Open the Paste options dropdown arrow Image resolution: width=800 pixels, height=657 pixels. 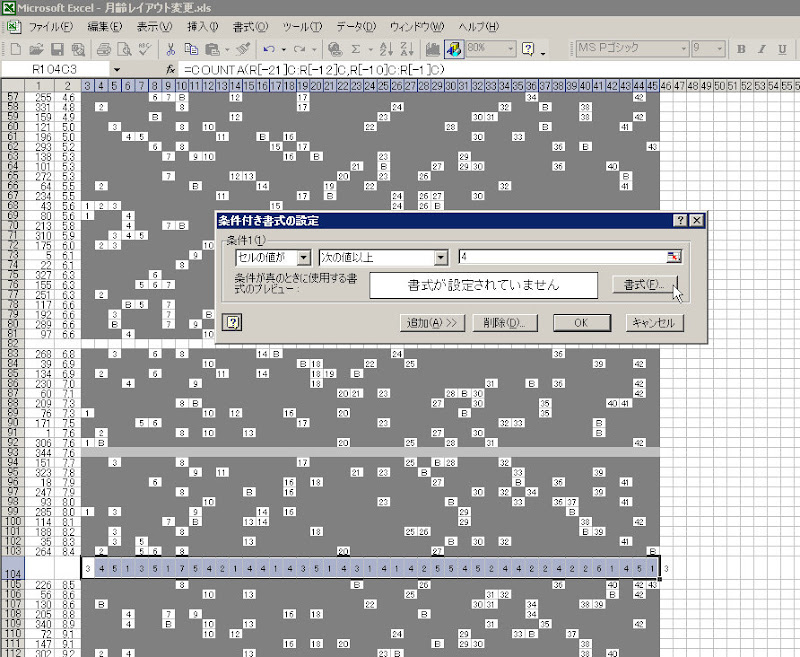(x=227, y=50)
